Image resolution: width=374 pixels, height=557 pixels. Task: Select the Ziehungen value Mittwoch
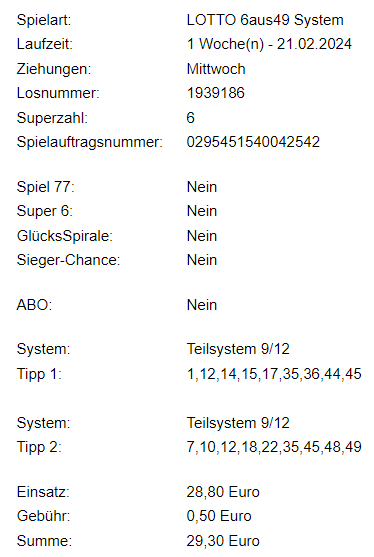click(216, 69)
